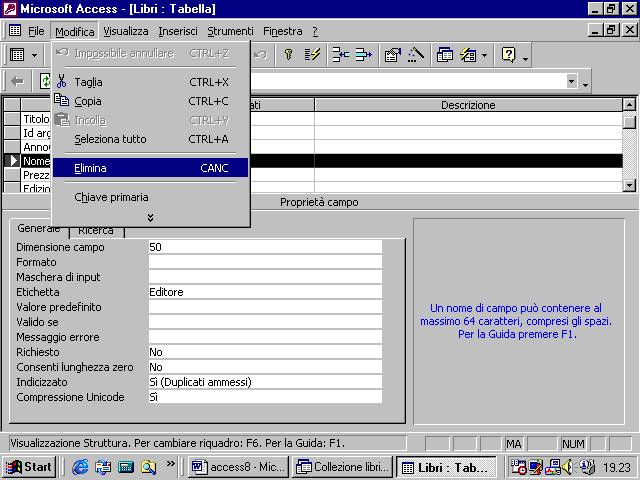The height and width of the screenshot is (480, 640).
Task: Click the Formato property field
Action: (x=265, y=262)
